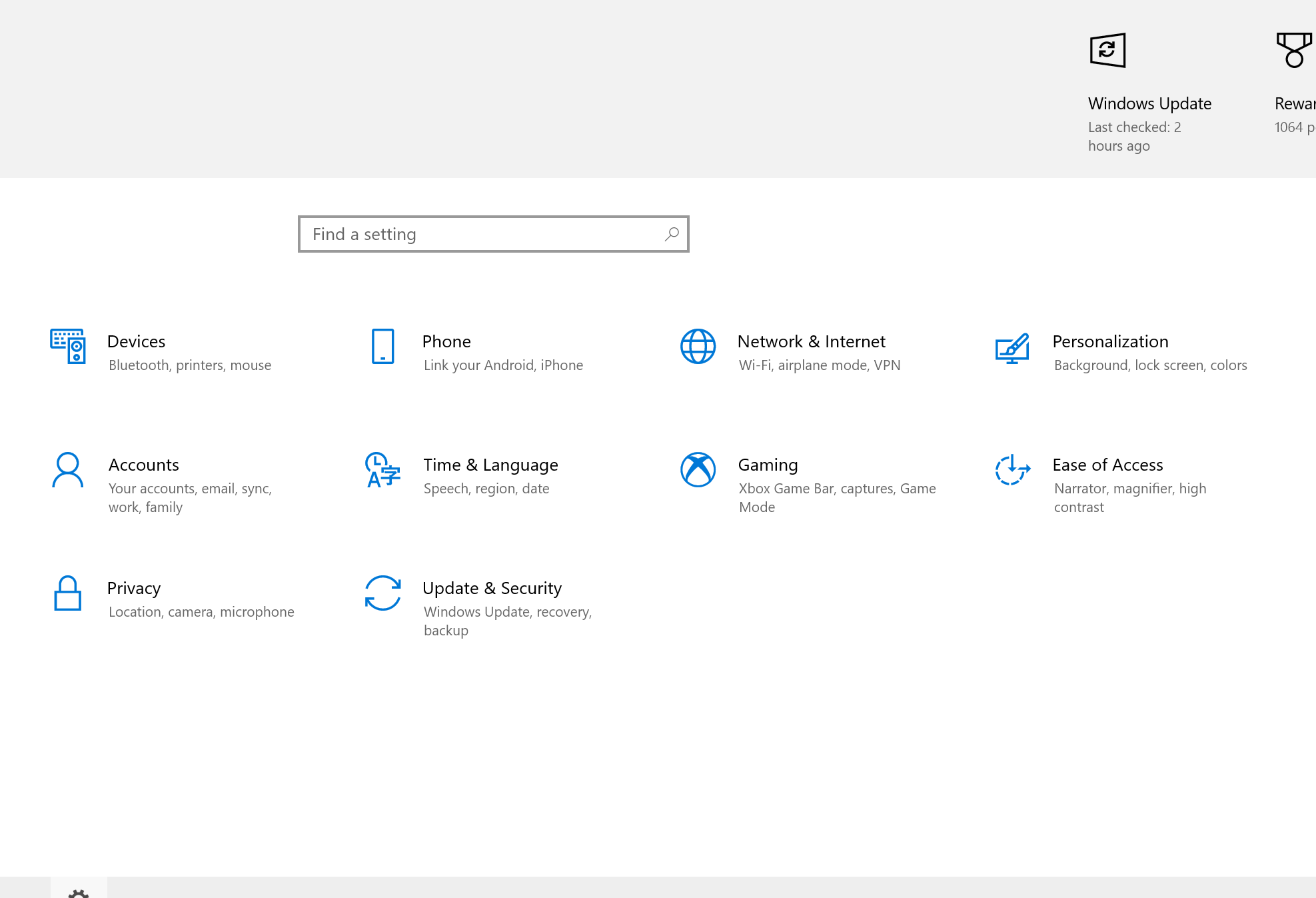The height and width of the screenshot is (898, 1316).
Task: Open the Network & Internet label
Action: tap(811, 341)
